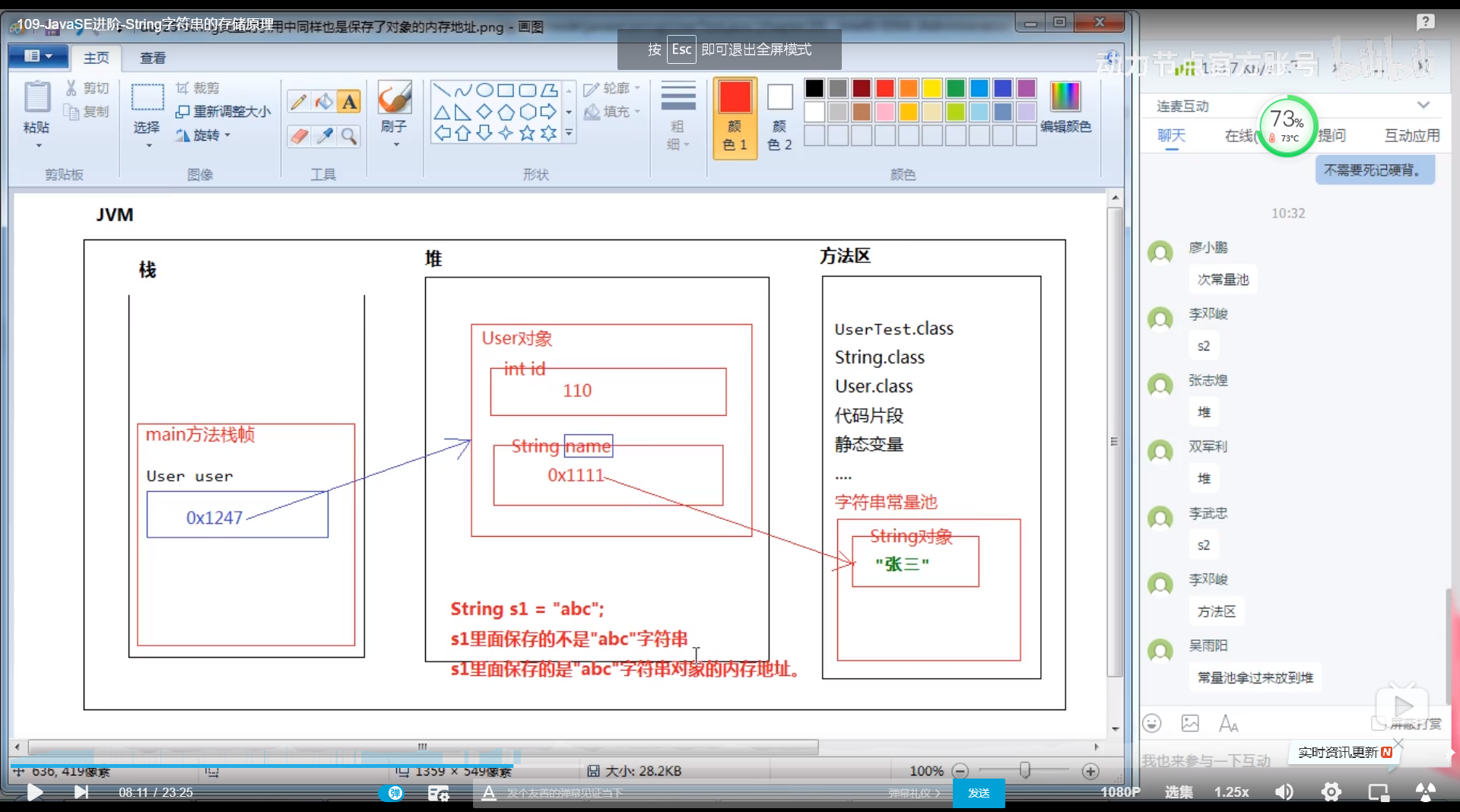Open 编辑颜色 edit colors
This screenshot has width=1460, height=812.
pos(1065,107)
